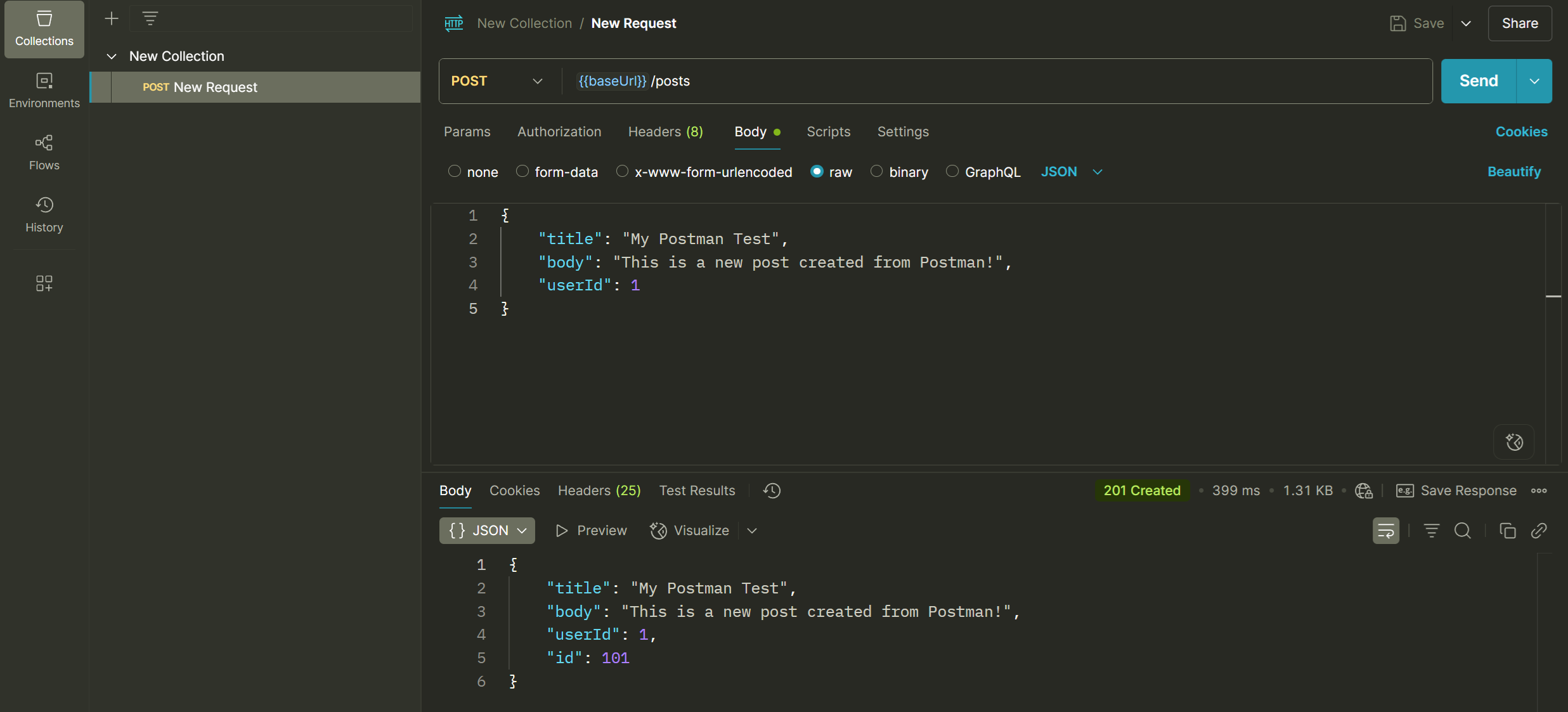The width and height of the screenshot is (1568, 712).
Task: Click the Preview play icon
Action: click(561, 531)
